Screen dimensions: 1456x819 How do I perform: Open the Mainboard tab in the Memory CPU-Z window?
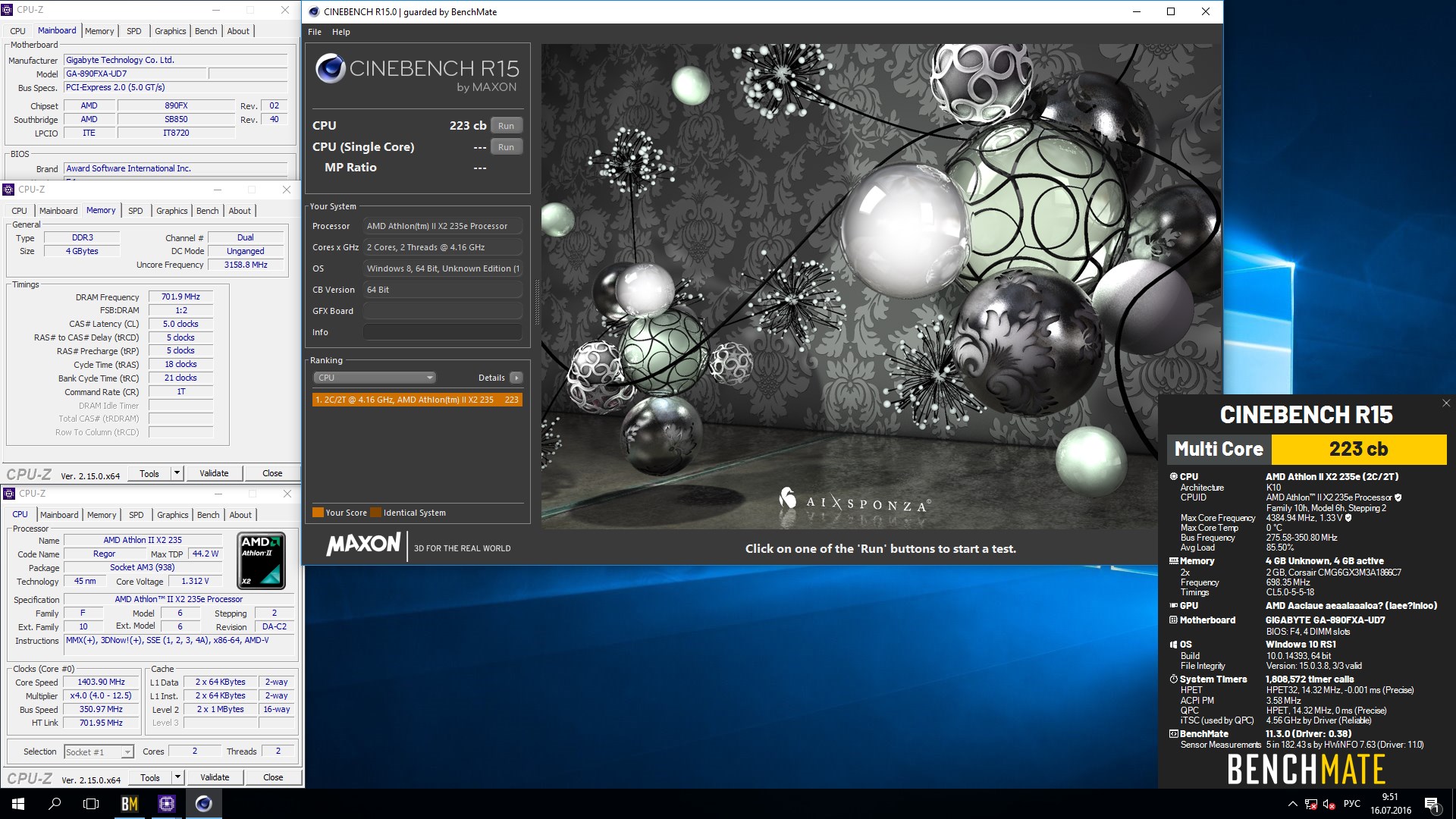click(58, 211)
